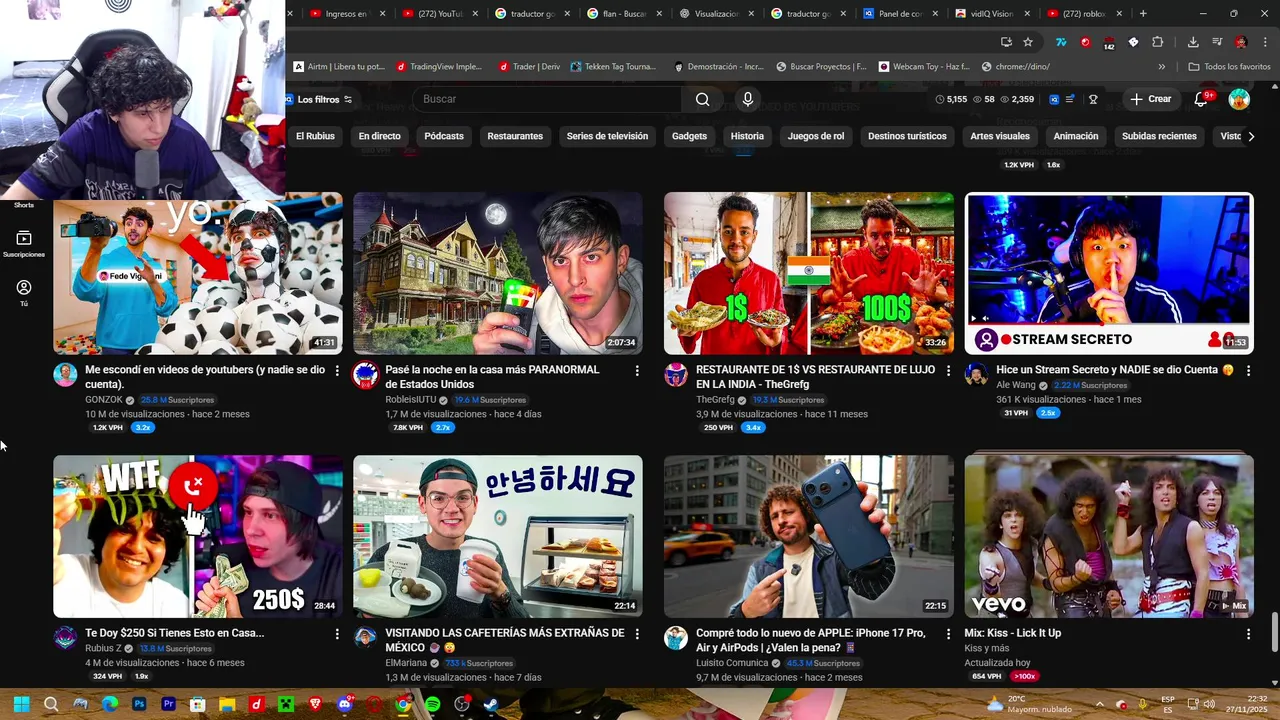Select the El Rubius category chip
1280x720 pixels.
(x=315, y=136)
